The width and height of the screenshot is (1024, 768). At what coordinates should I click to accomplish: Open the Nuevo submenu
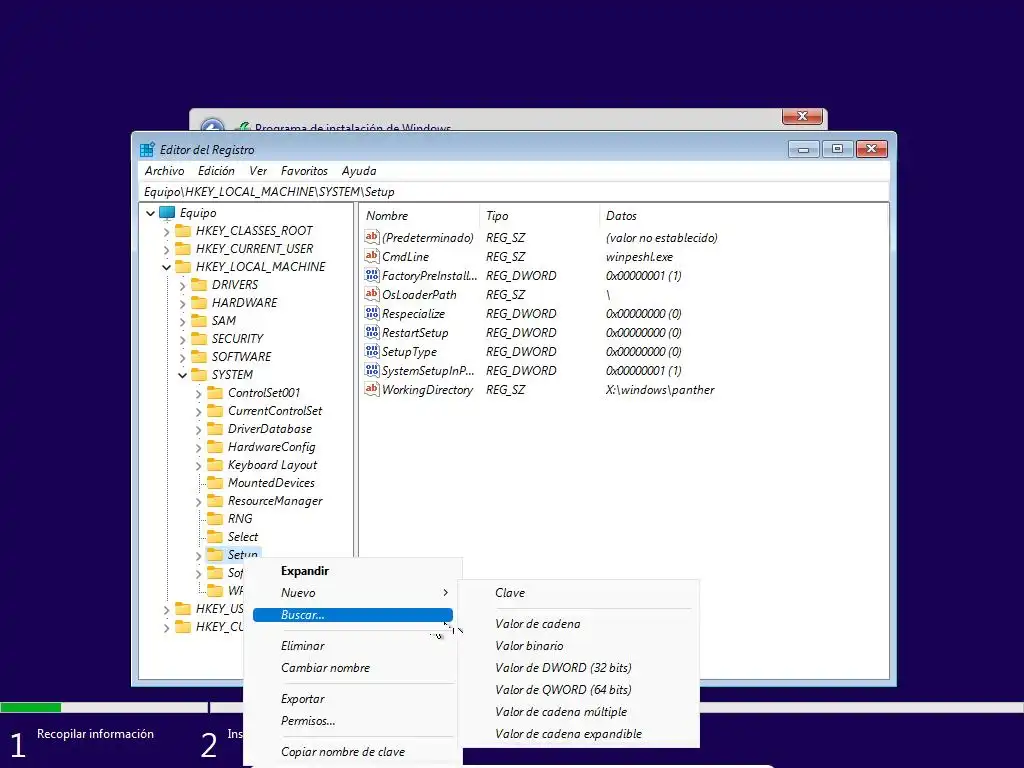click(x=353, y=593)
